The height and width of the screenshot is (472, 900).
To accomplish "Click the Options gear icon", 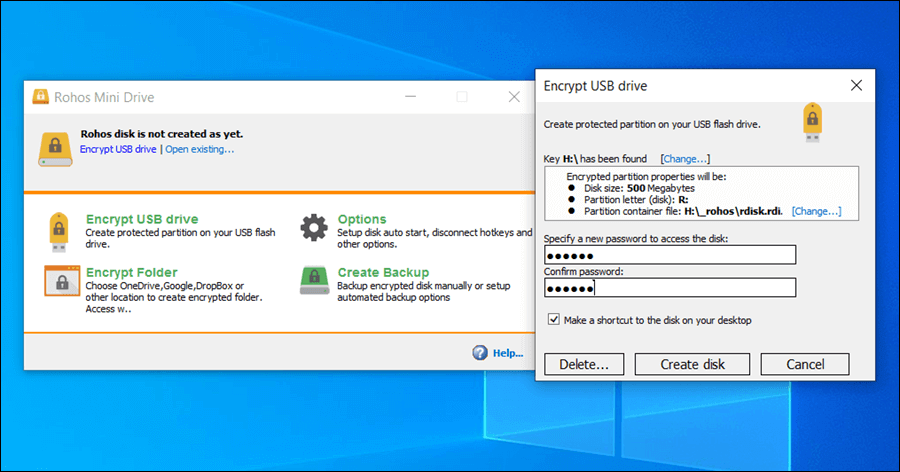I will coord(314,228).
